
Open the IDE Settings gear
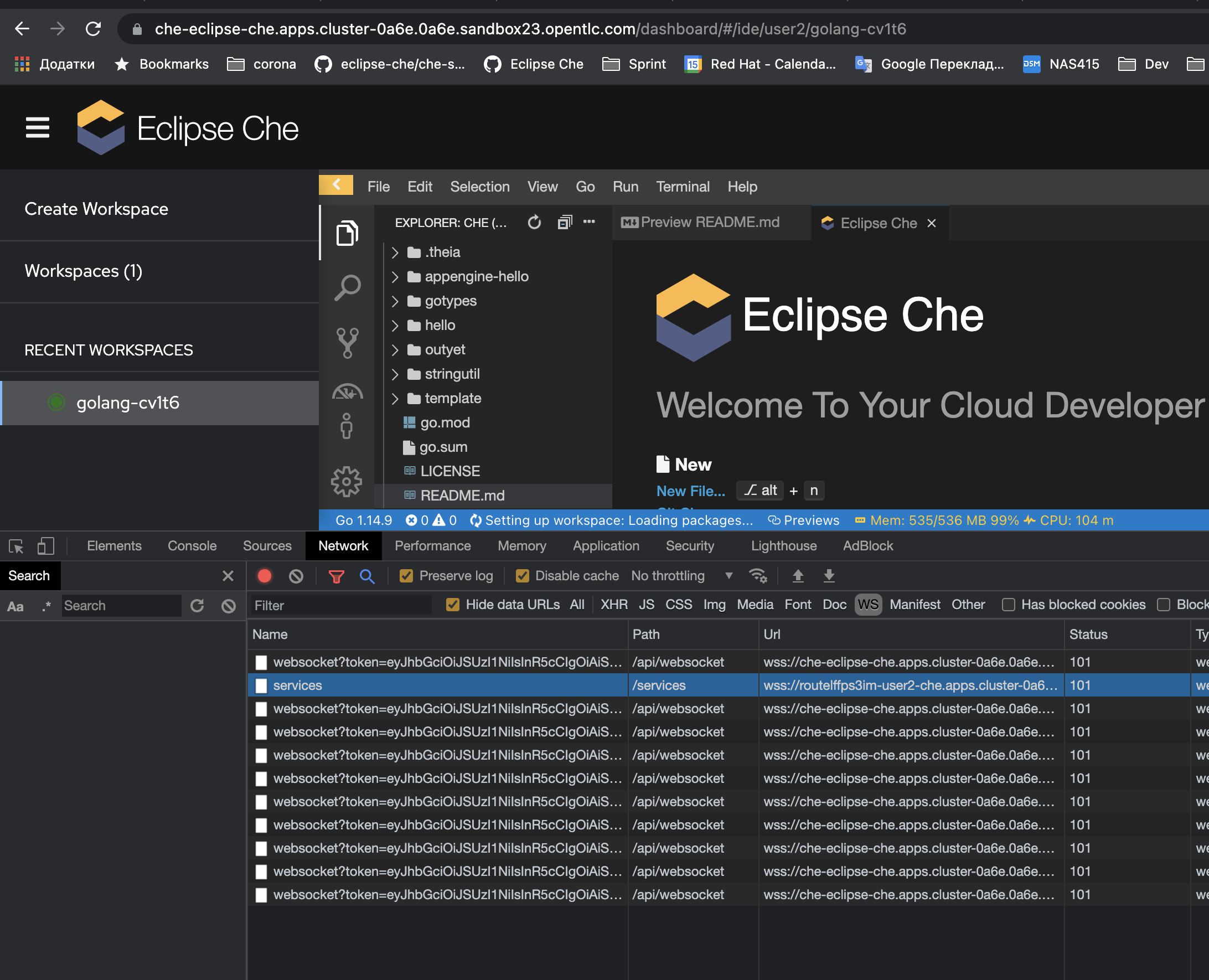coord(347,482)
